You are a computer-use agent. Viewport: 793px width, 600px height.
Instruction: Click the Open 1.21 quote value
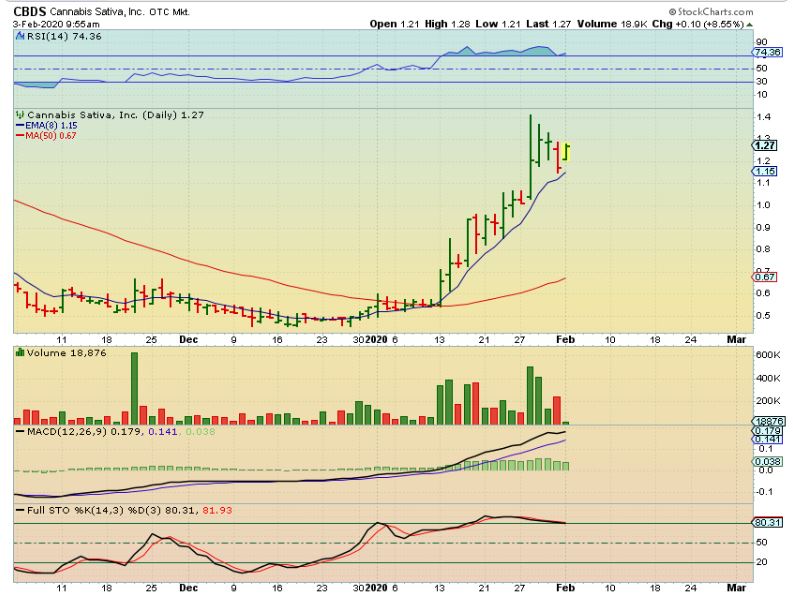coord(394,24)
